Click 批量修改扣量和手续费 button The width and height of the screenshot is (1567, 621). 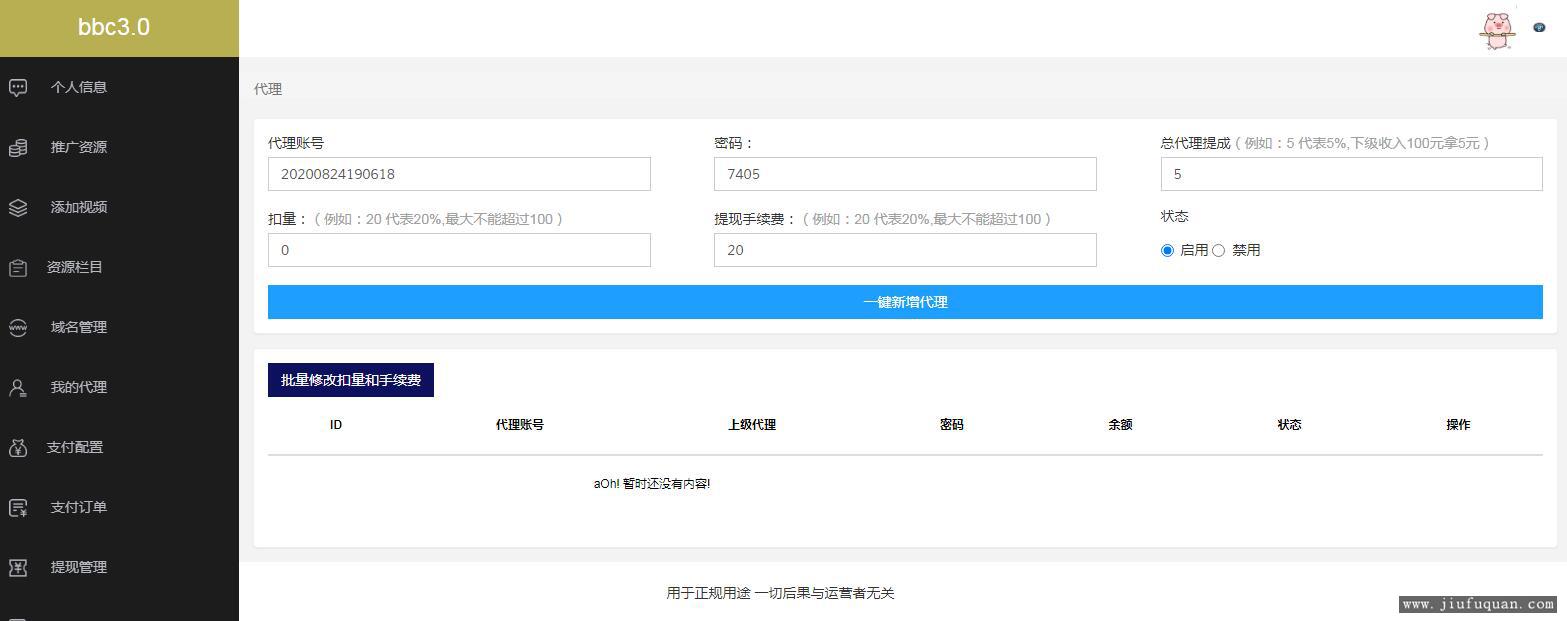[351, 380]
